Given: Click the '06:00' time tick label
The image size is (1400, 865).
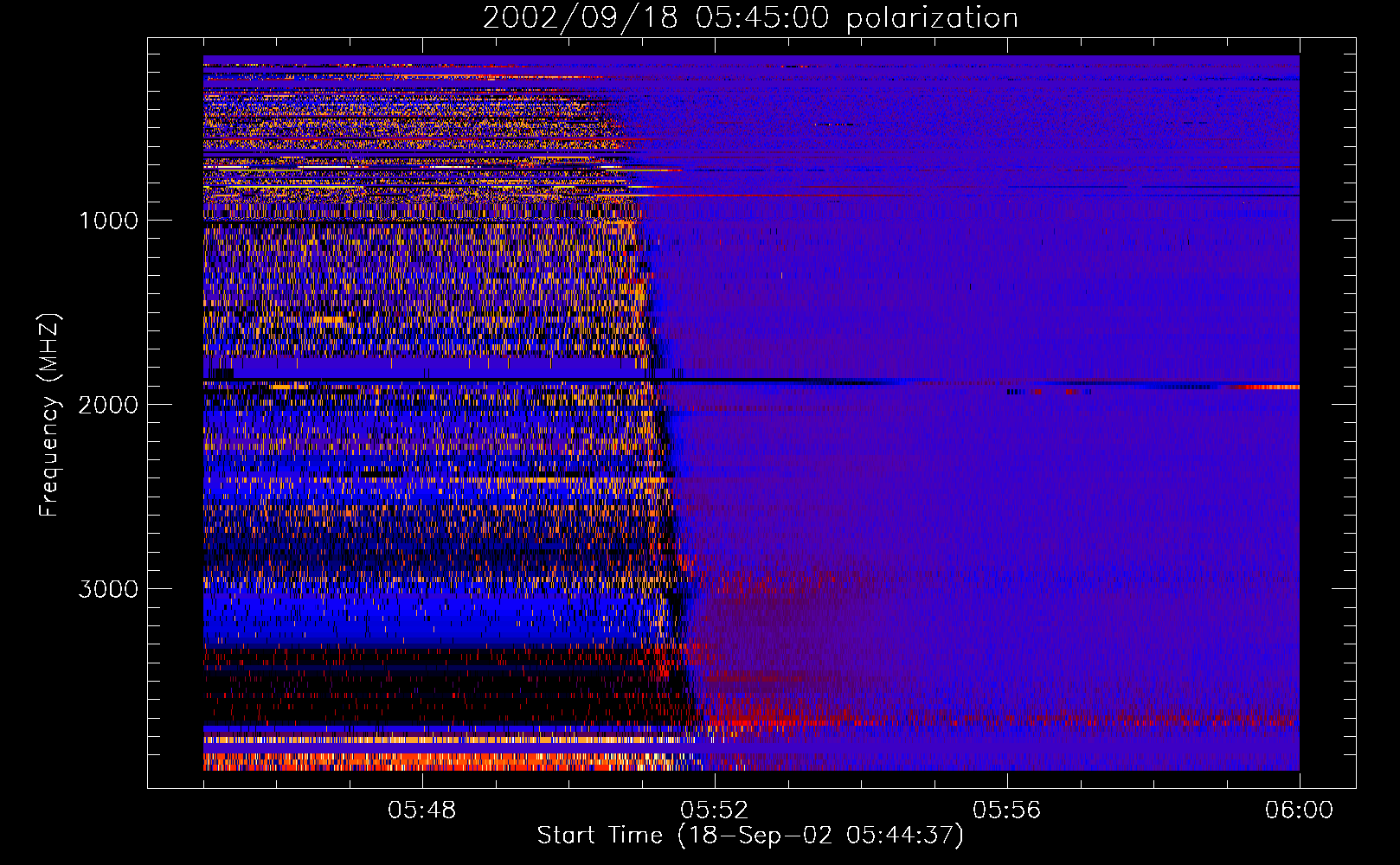Looking at the screenshot, I should pyautogui.click(x=1299, y=811).
